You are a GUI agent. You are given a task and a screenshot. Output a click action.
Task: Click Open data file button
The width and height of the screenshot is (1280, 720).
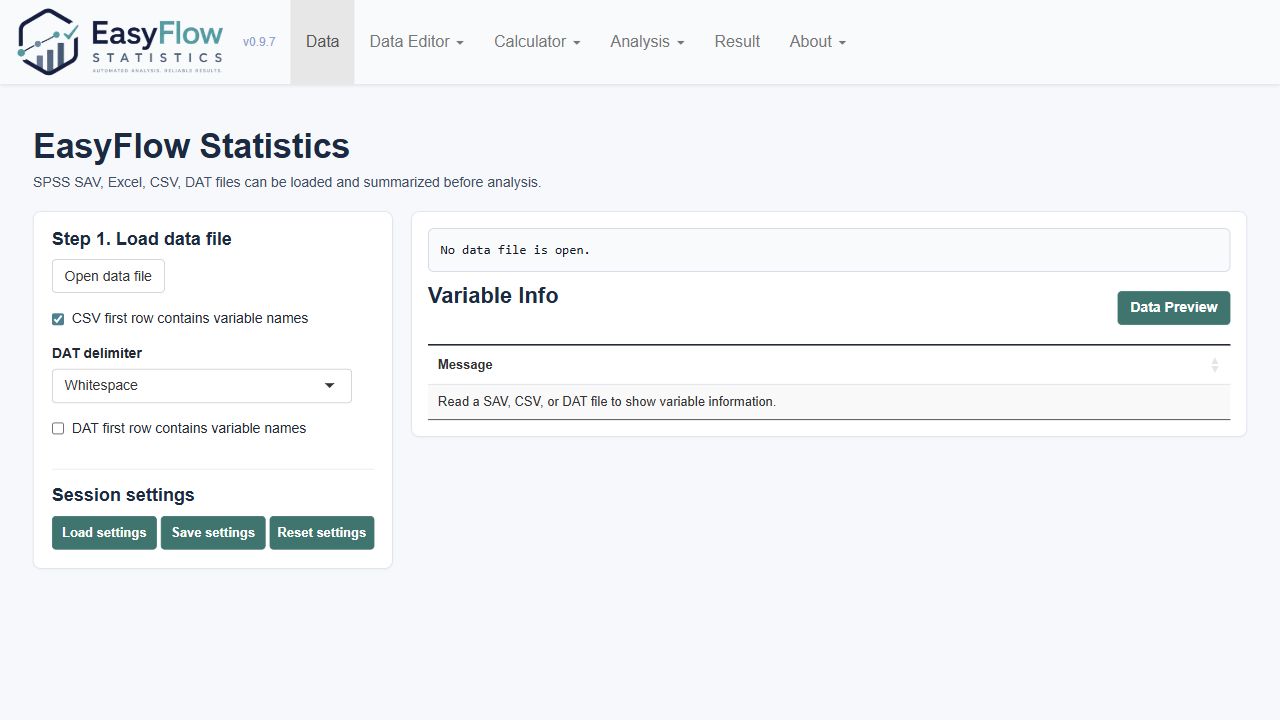(x=108, y=276)
